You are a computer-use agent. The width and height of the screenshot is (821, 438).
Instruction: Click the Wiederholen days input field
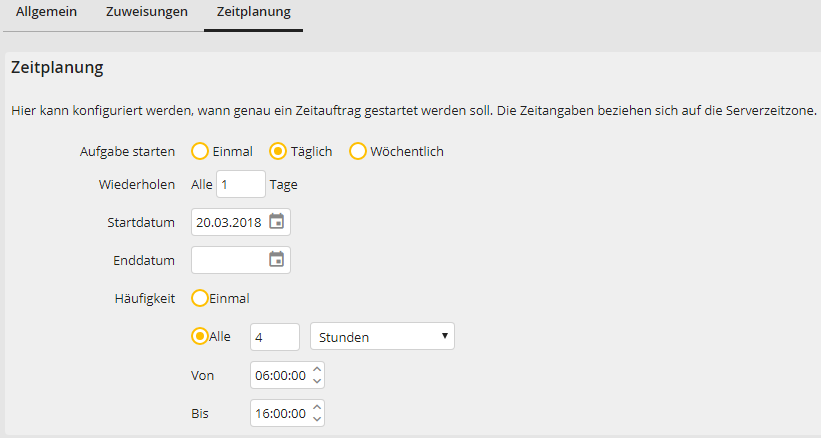click(240, 184)
